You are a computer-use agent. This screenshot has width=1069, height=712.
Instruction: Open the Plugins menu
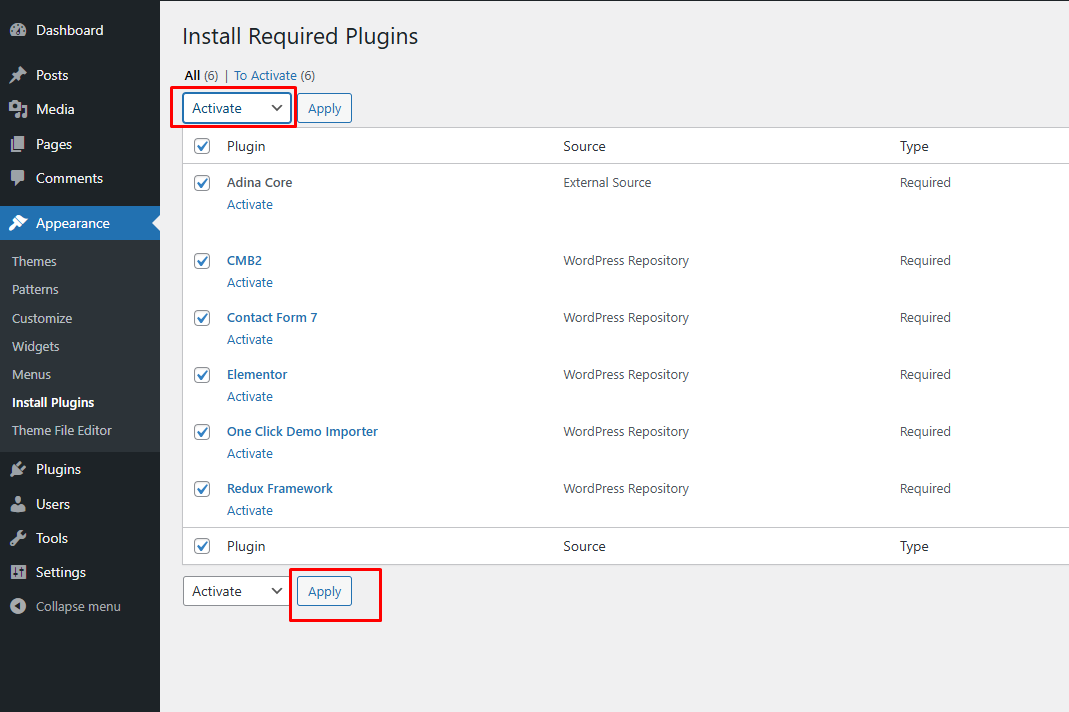[59, 469]
